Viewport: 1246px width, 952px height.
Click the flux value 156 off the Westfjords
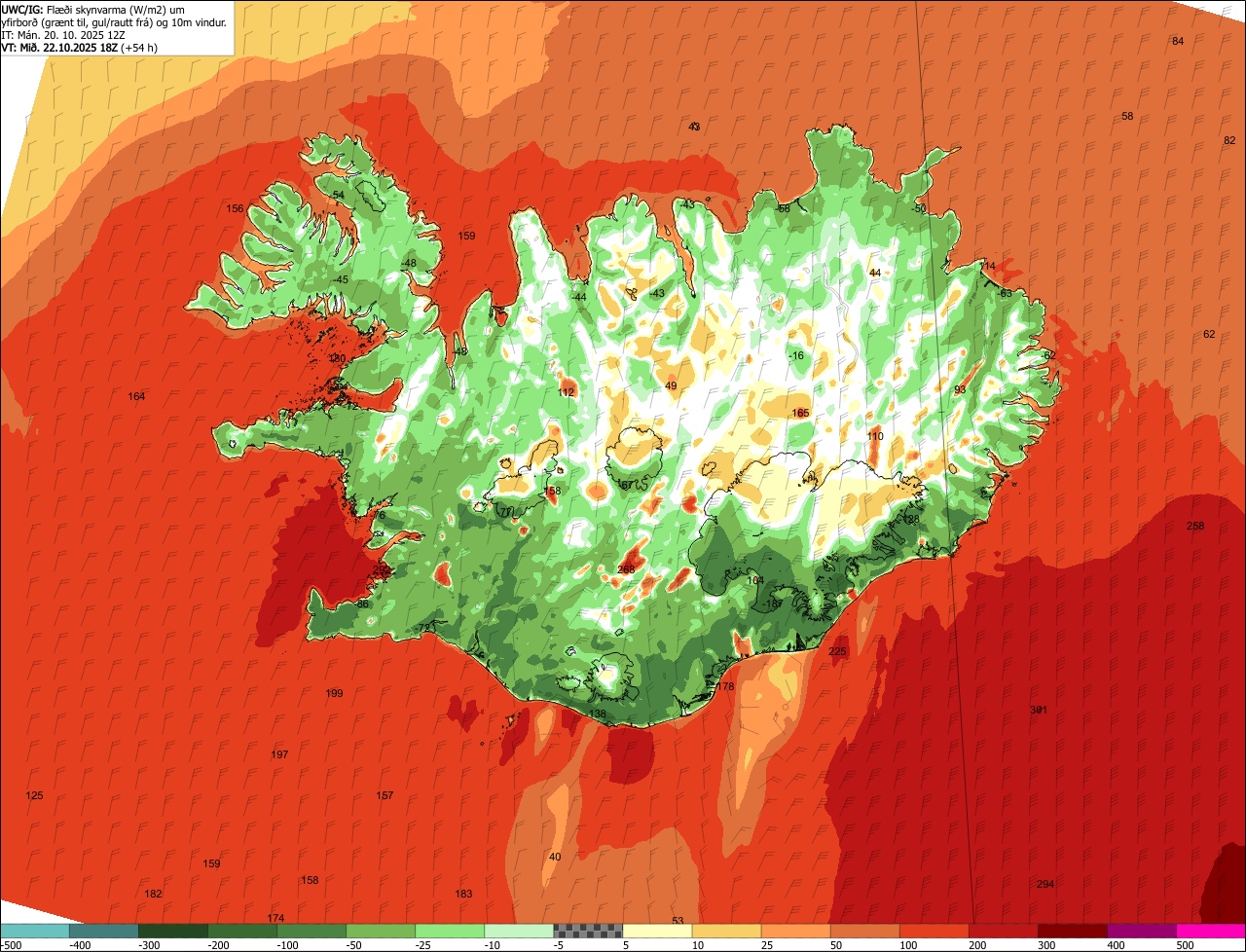[x=235, y=208]
